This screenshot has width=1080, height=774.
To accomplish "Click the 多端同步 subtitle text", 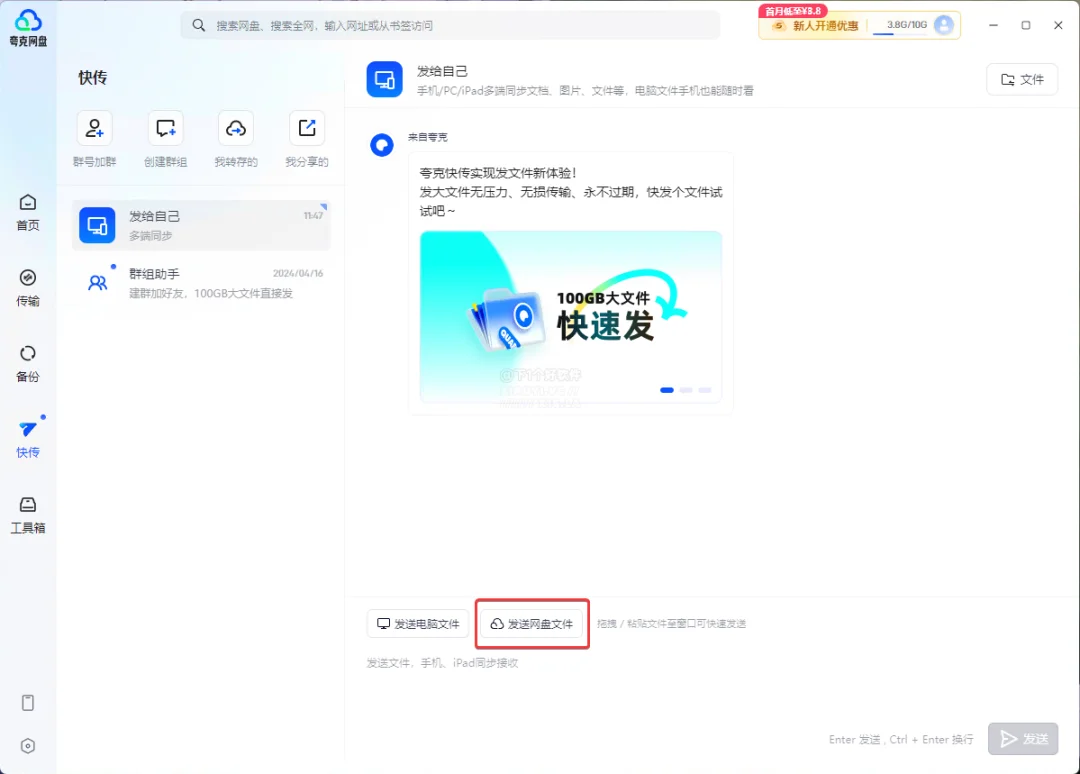I will 151,236.
